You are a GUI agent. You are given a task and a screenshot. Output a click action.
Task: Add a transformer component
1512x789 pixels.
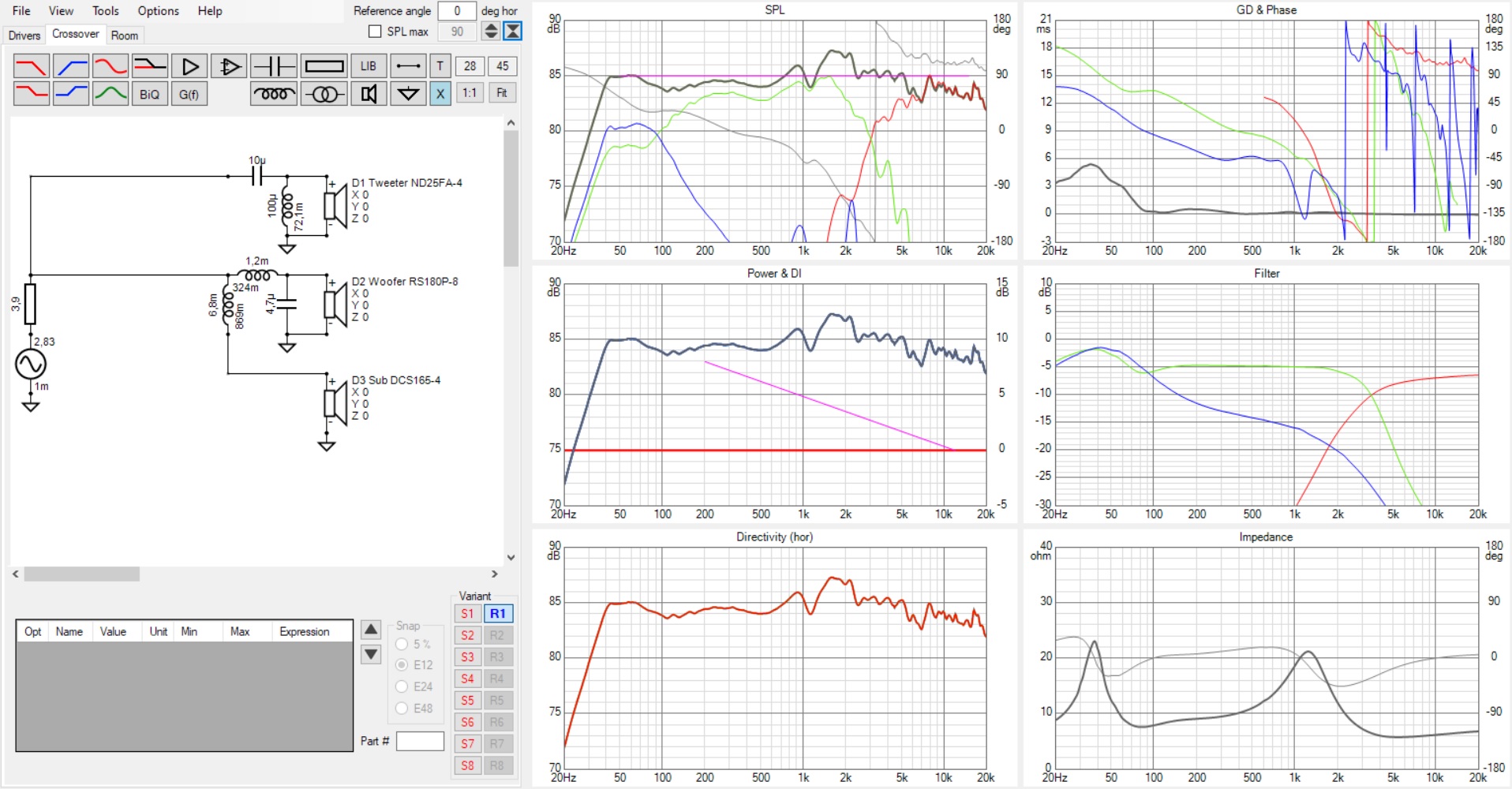324,94
